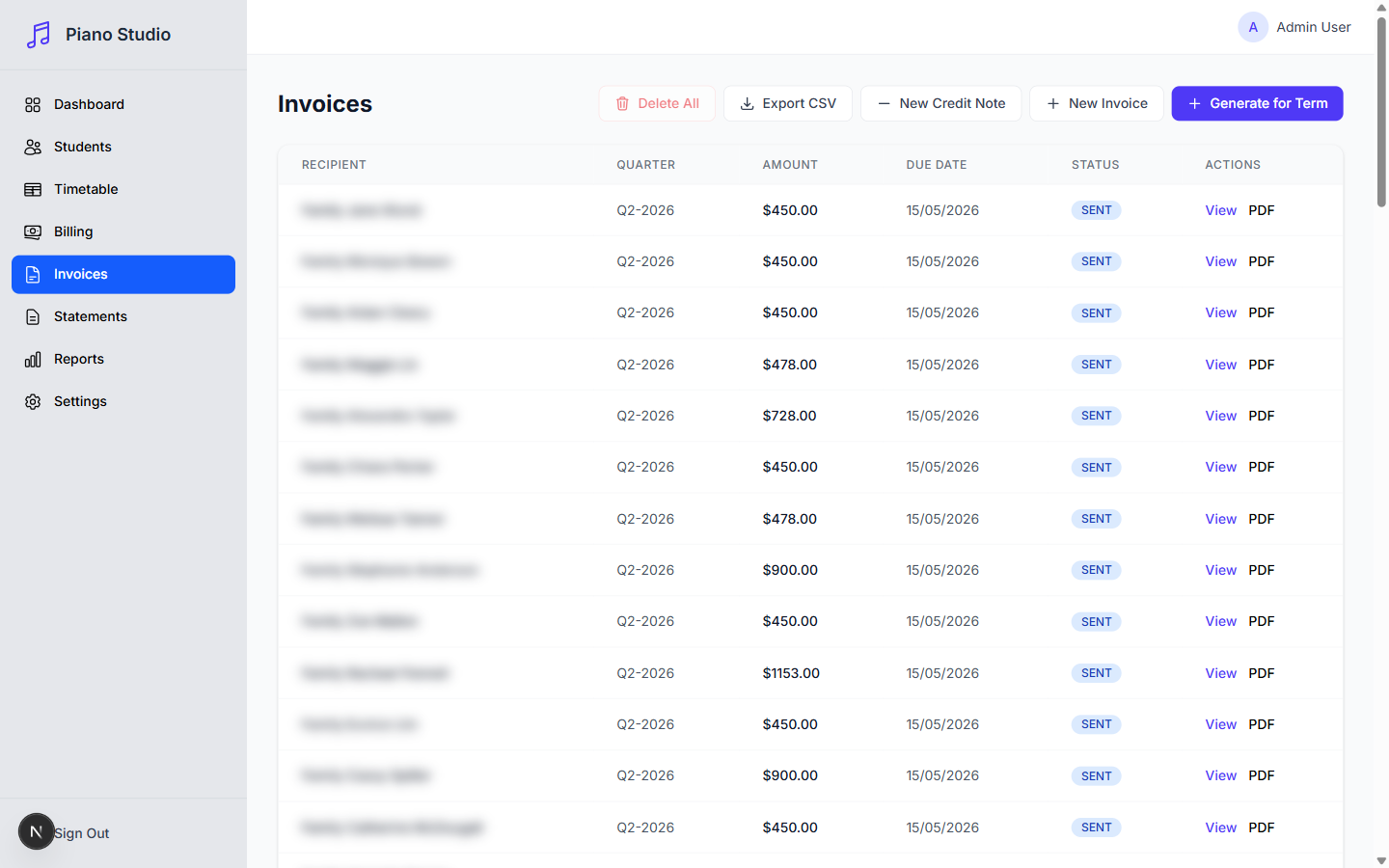Image resolution: width=1389 pixels, height=868 pixels.
Task: Click the Invoices page heading
Action: coord(325,103)
